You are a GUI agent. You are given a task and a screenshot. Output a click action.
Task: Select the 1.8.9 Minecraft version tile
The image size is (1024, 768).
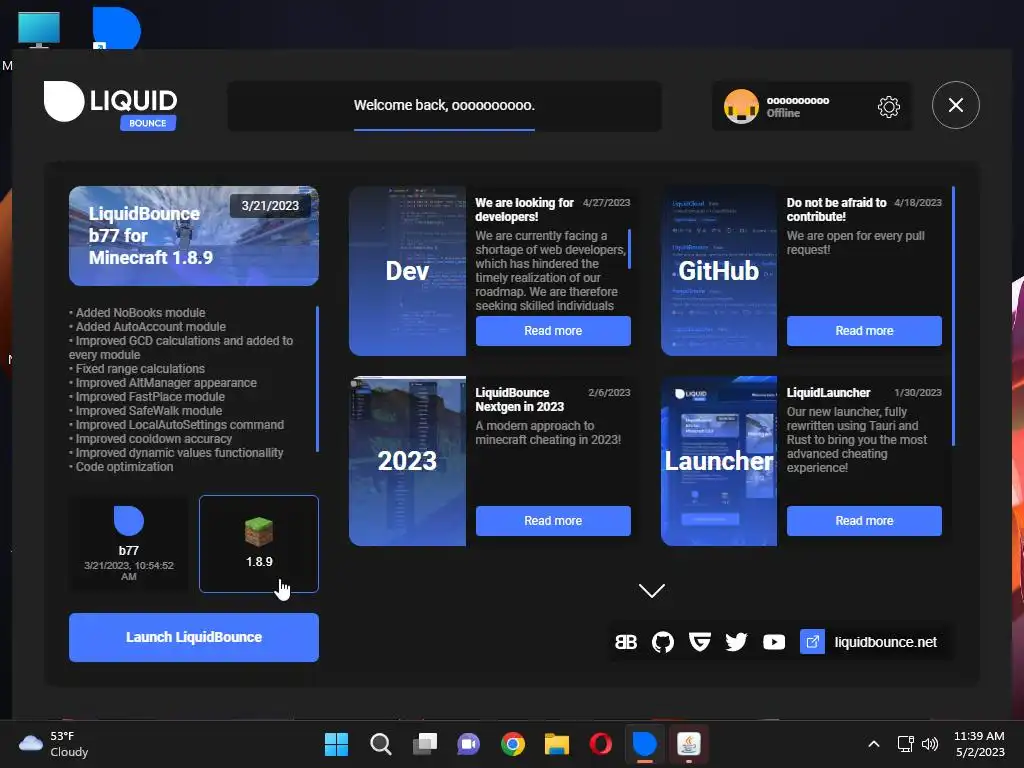coord(259,544)
